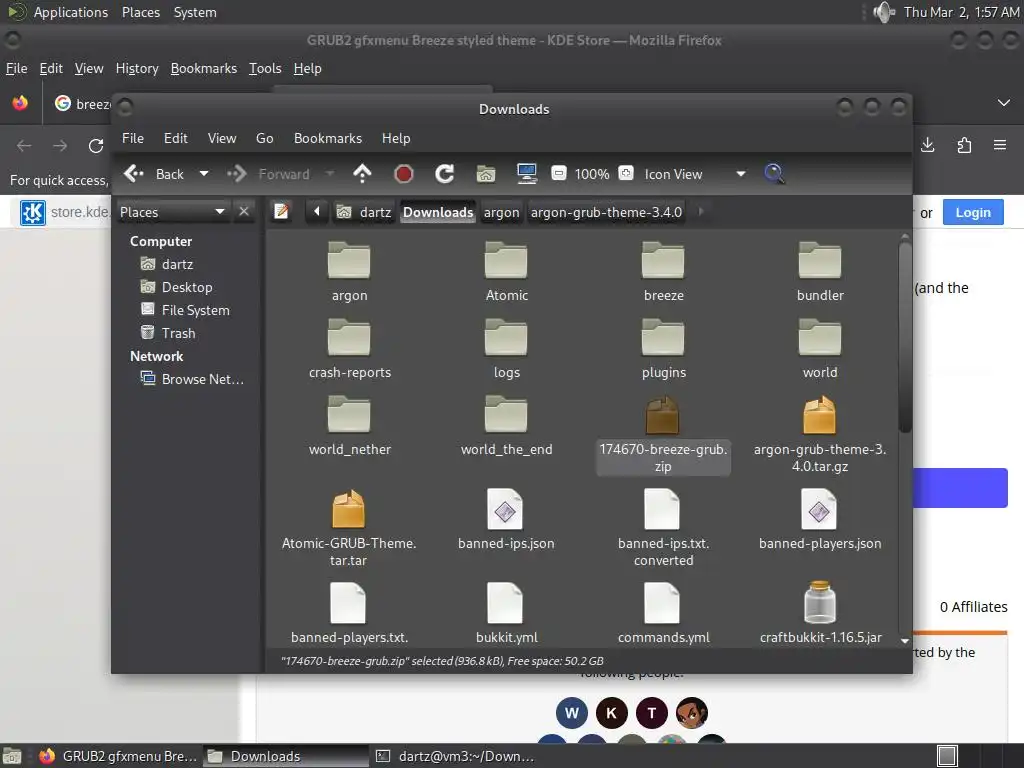Select the 174670-breeze-grub.zip archive
Image resolution: width=1024 pixels, height=768 pixels.
click(x=664, y=435)
